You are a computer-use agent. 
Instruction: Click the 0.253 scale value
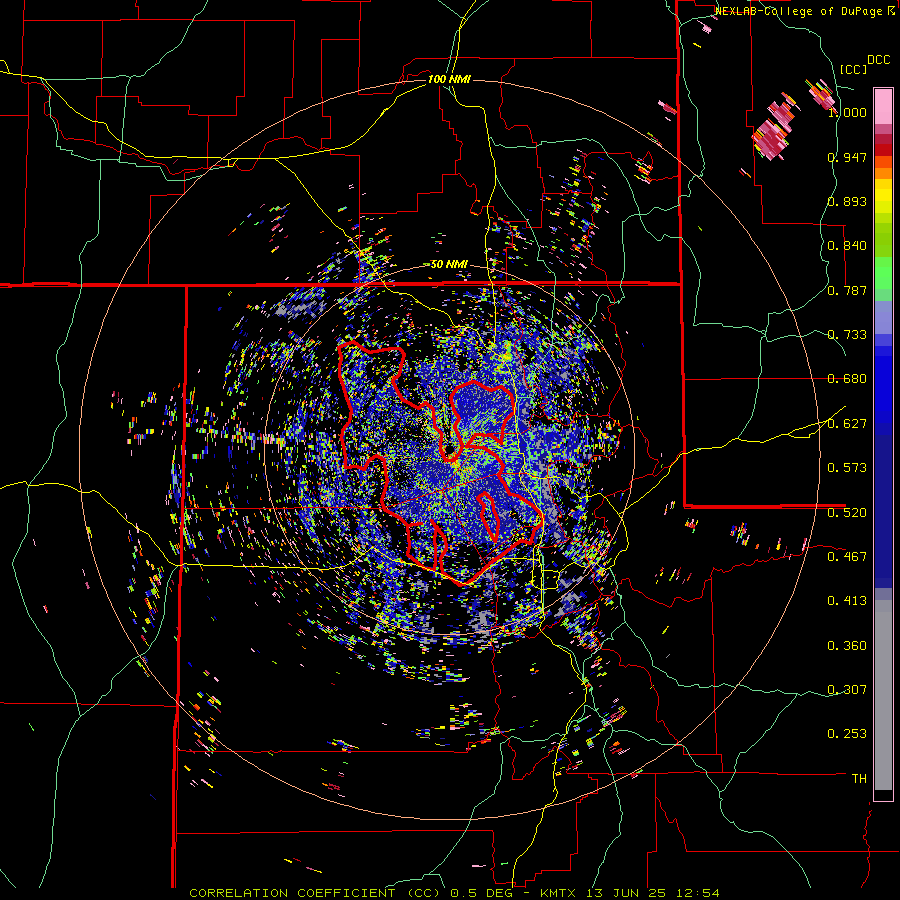click(x=847, y=734)
